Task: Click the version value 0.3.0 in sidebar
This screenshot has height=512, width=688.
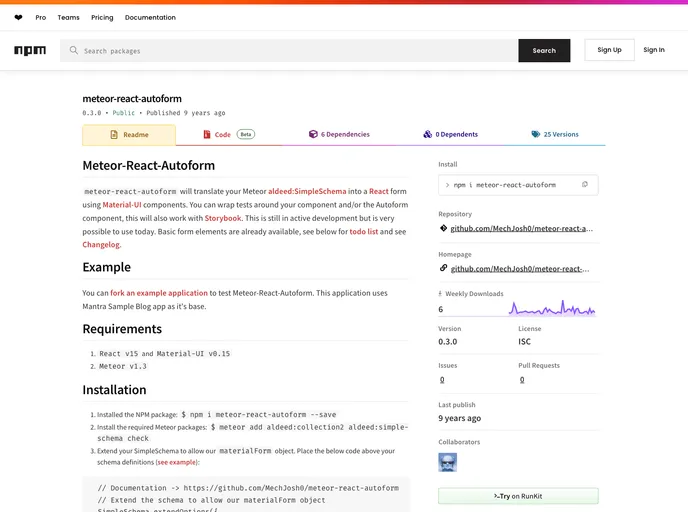Action: click(x=448, y=342)
